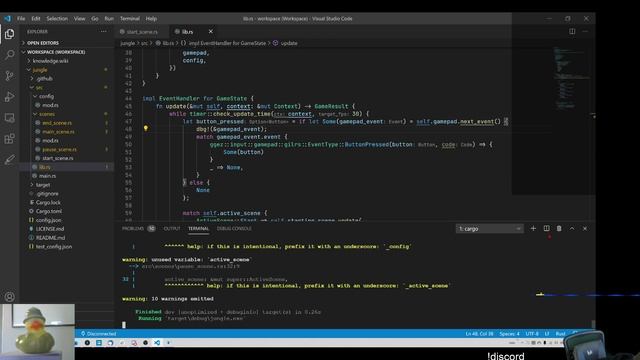The width and height of the screenshot is (640, 360).
Task: Collapse the scenes folder
Action: tap(47, 114)
